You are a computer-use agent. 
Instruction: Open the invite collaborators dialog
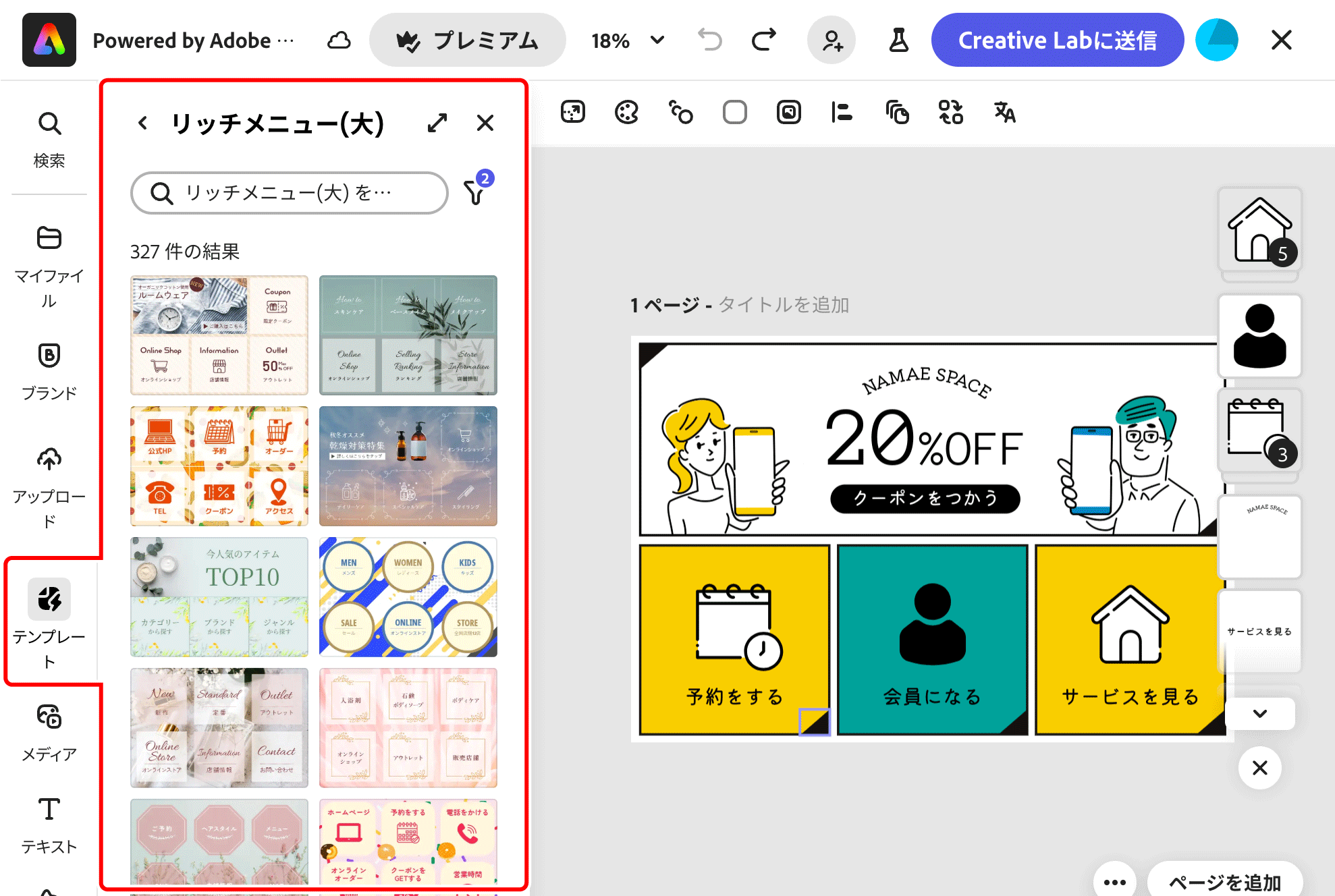click(x=832, y=40)
